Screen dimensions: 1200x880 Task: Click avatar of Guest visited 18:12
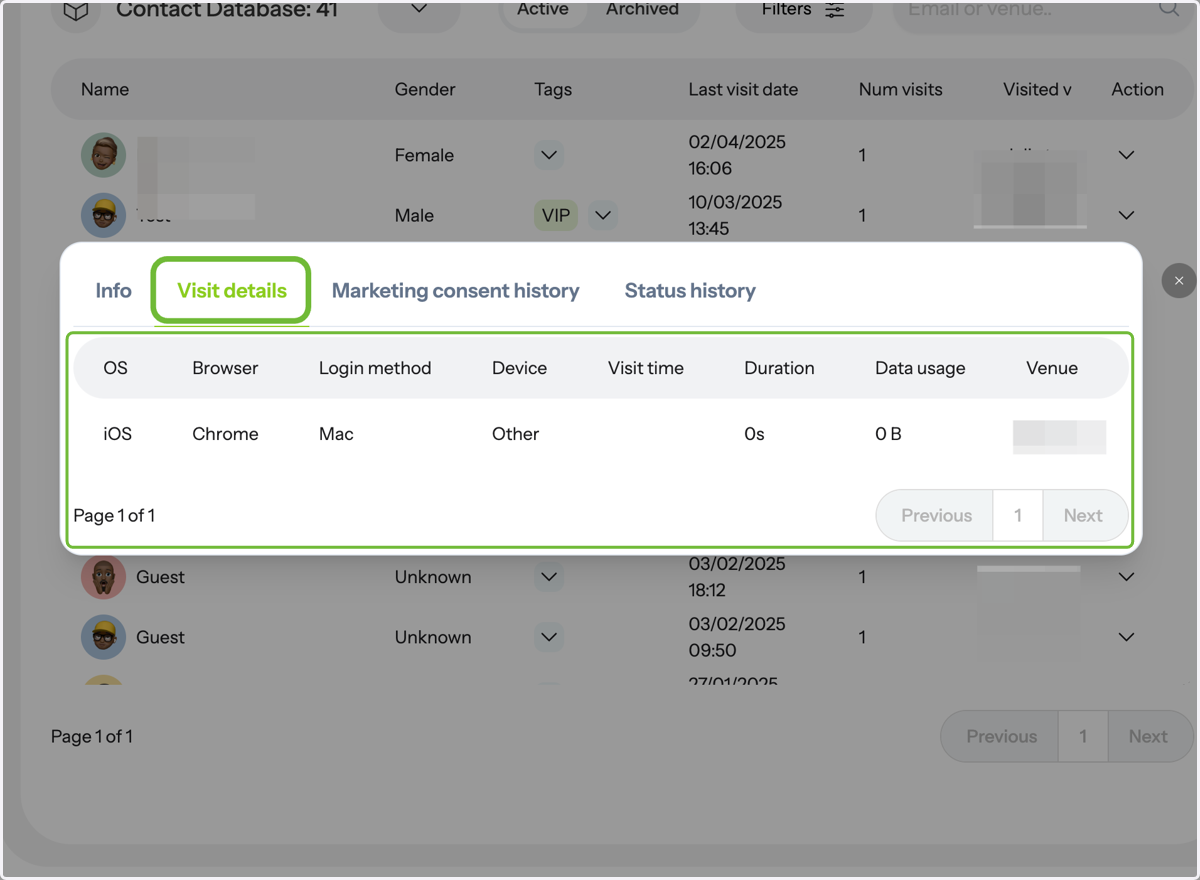103,577
